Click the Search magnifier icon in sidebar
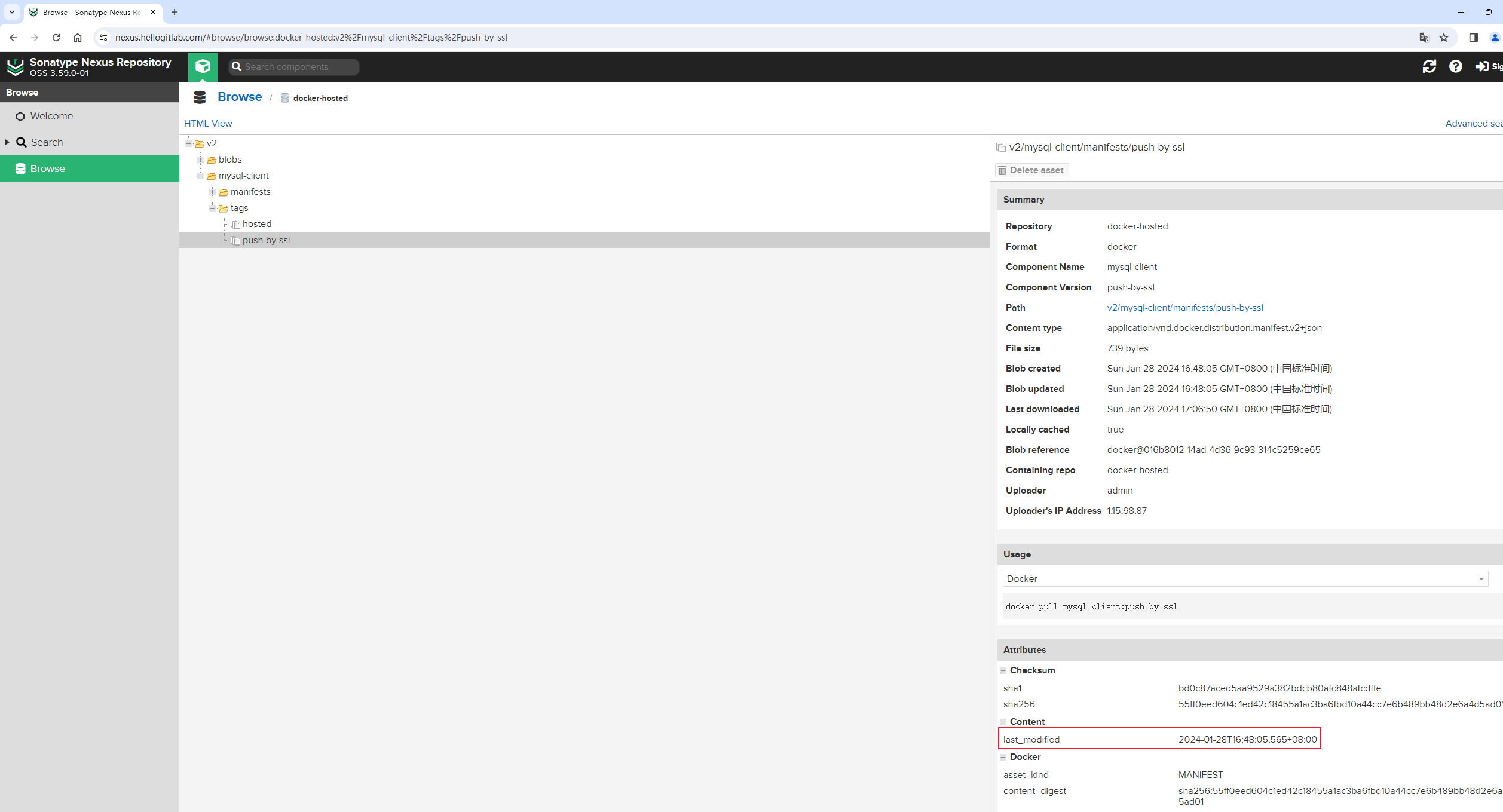 pyautogui.click(x=22, y=142)
